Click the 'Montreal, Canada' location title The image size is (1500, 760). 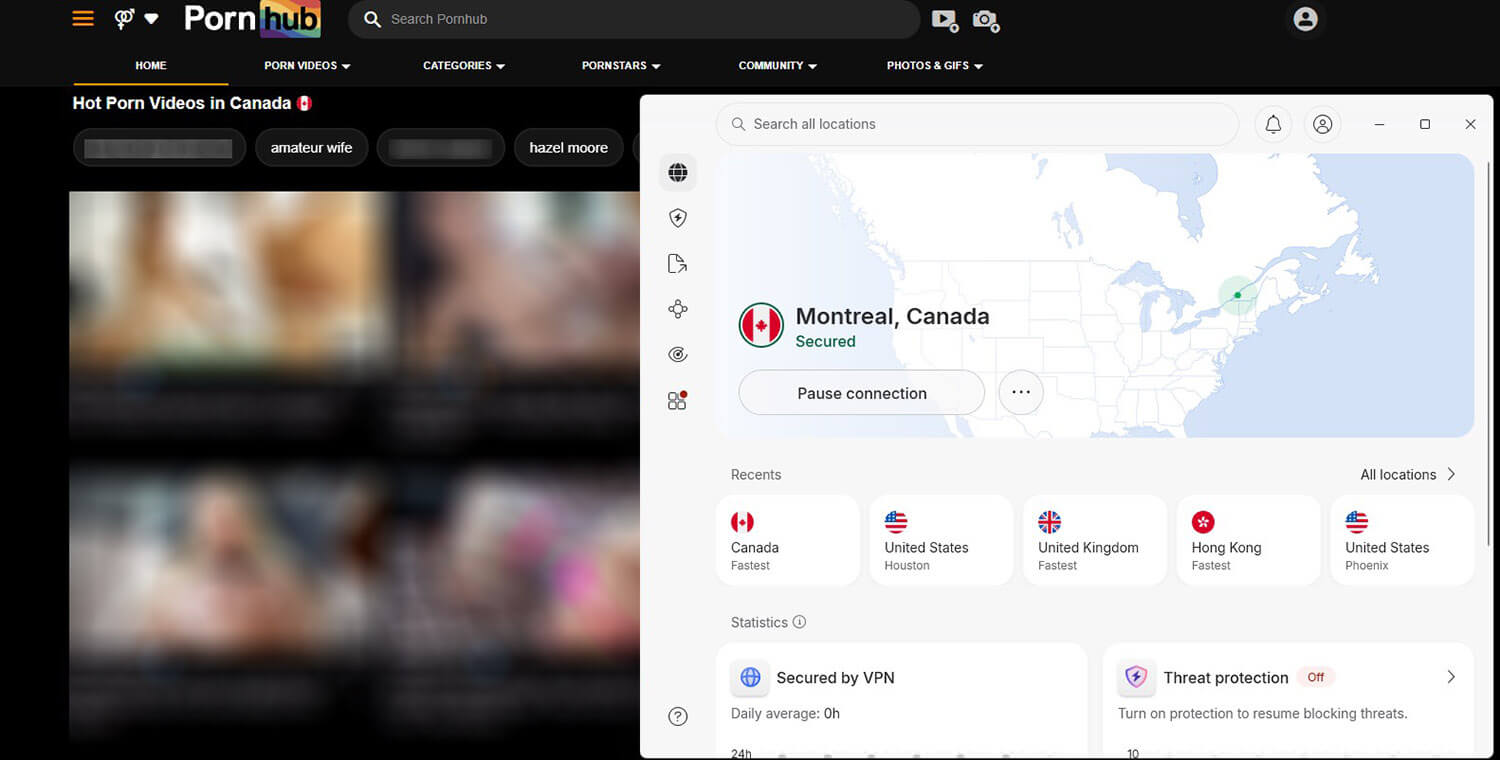tap(892, 316)
